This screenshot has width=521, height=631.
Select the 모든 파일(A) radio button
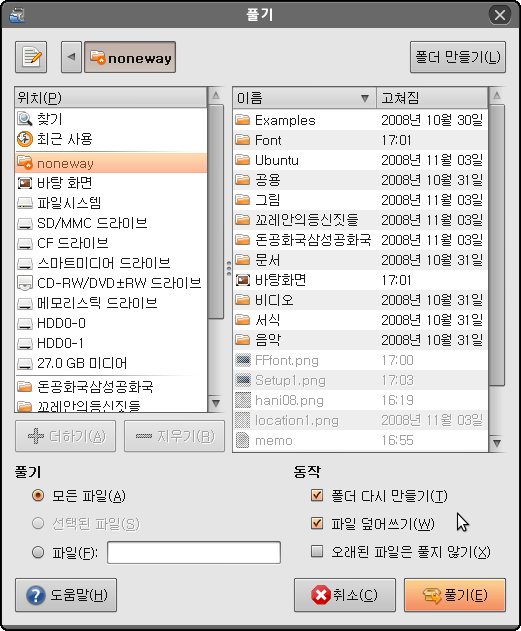38,495
